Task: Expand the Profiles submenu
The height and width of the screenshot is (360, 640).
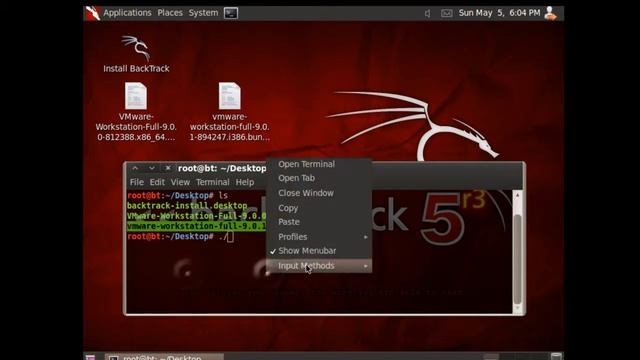Action: tap(319, 237)
